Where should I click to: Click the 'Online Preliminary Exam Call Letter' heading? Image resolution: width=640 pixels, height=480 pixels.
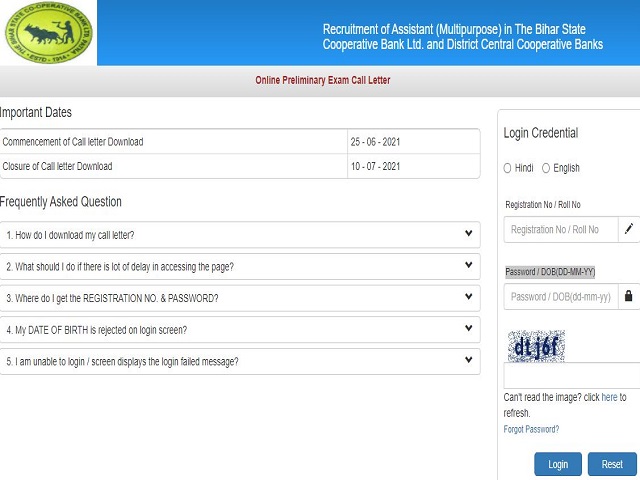click(322, 80)
